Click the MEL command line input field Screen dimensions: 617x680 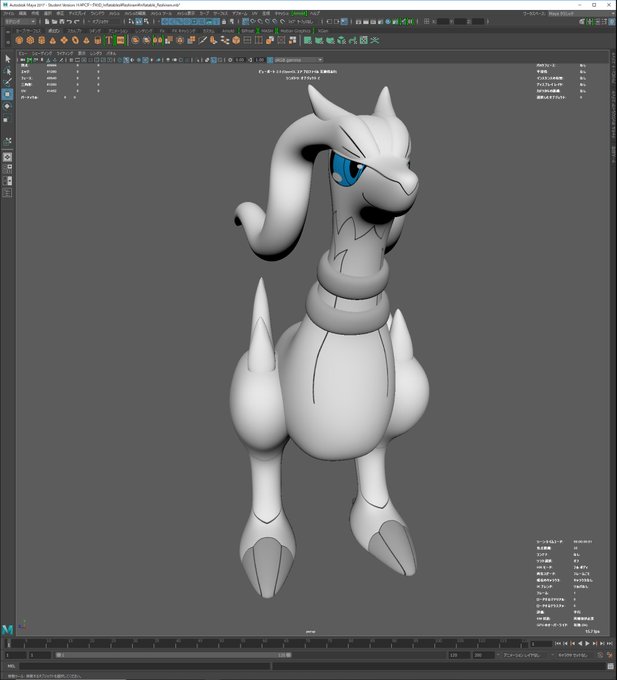(x=144, y=666)
